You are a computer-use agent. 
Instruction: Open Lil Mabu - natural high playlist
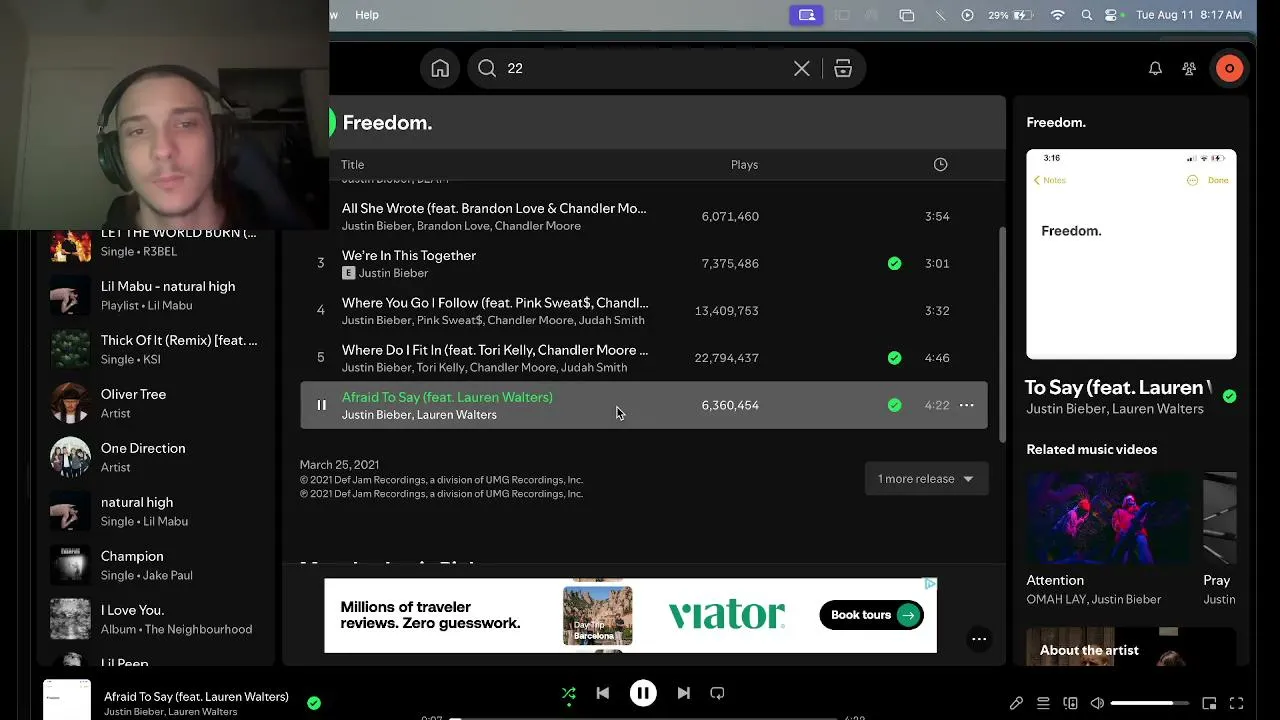(155, 295)
